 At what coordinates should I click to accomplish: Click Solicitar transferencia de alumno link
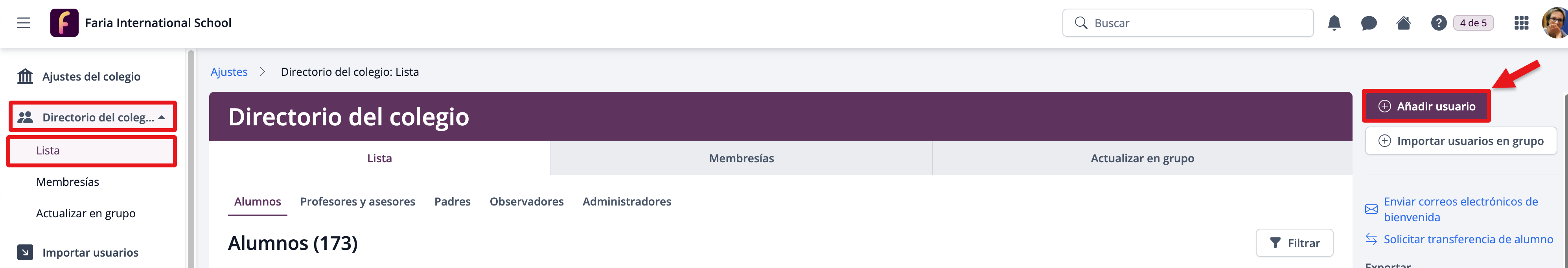click(x=1468, y=239)
